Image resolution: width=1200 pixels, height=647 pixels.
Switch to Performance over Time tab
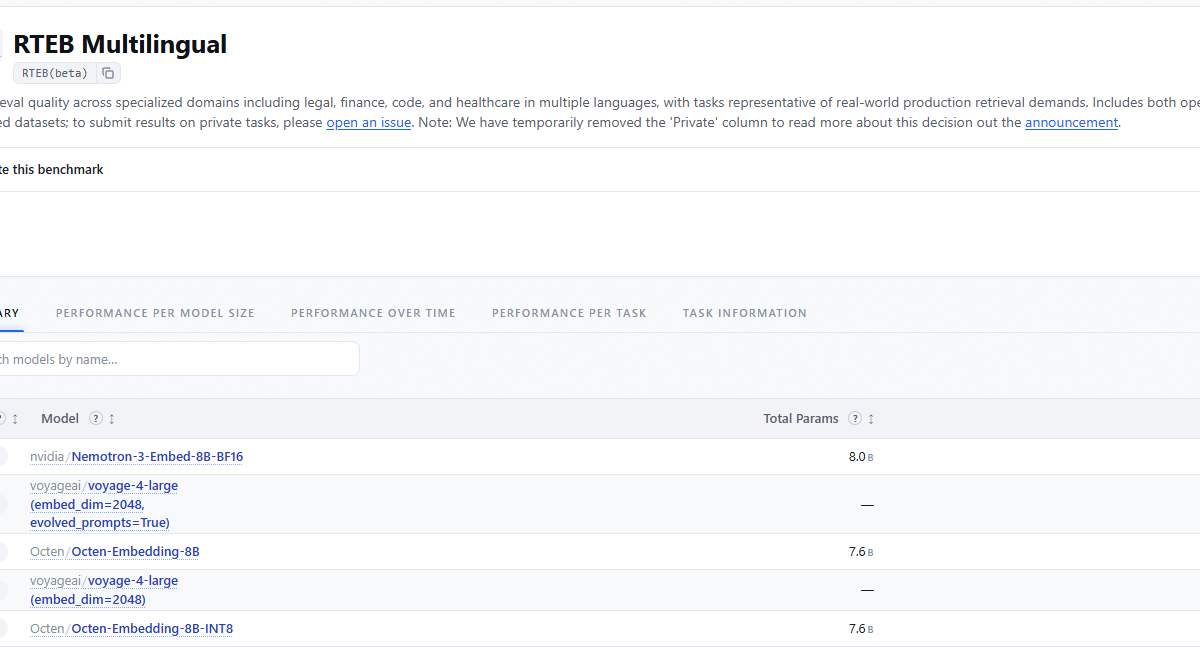[373, 313]
